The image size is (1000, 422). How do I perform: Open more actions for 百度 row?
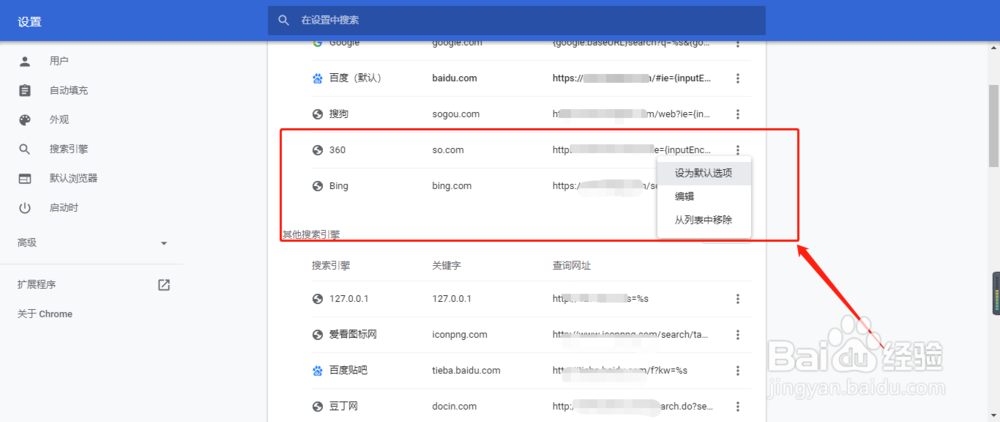coord(738,78)
